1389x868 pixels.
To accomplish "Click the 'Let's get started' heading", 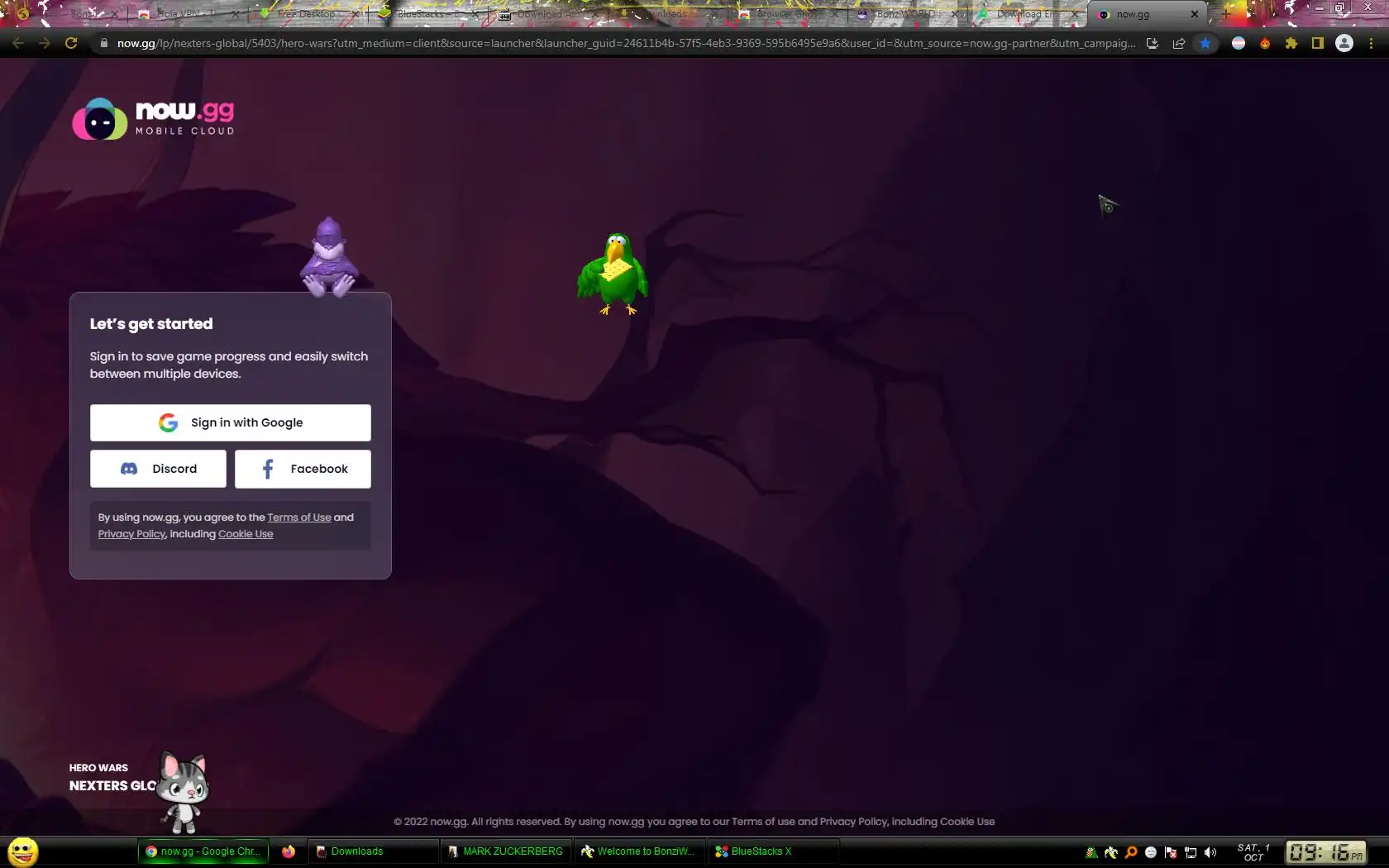I will (x=151, y=324).
